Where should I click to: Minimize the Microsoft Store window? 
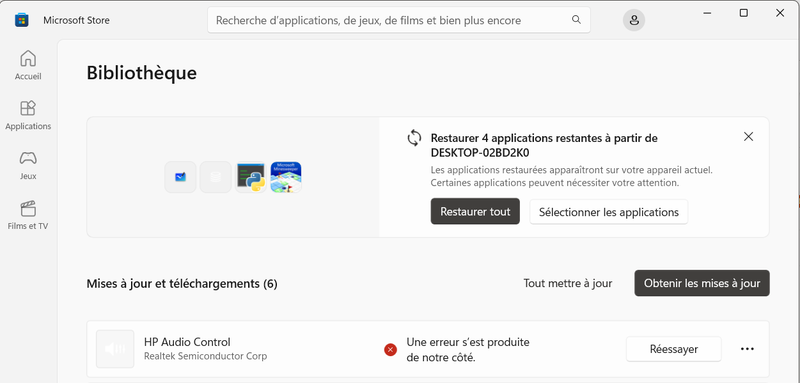(708, 13)
